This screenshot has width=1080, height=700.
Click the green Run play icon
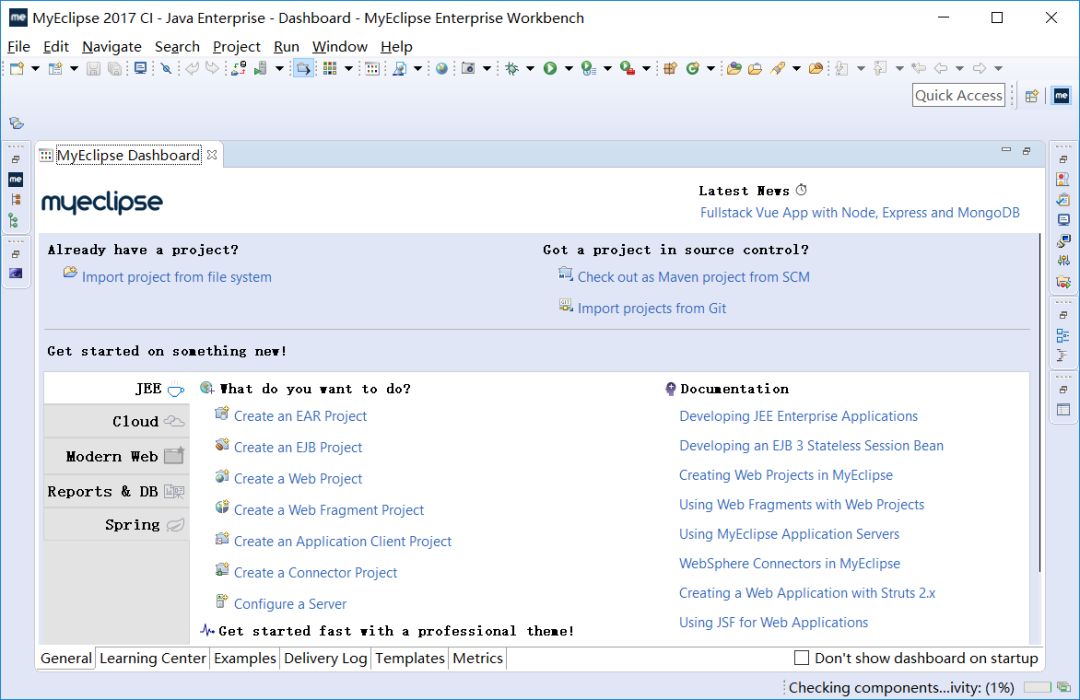tap(550, 68)
